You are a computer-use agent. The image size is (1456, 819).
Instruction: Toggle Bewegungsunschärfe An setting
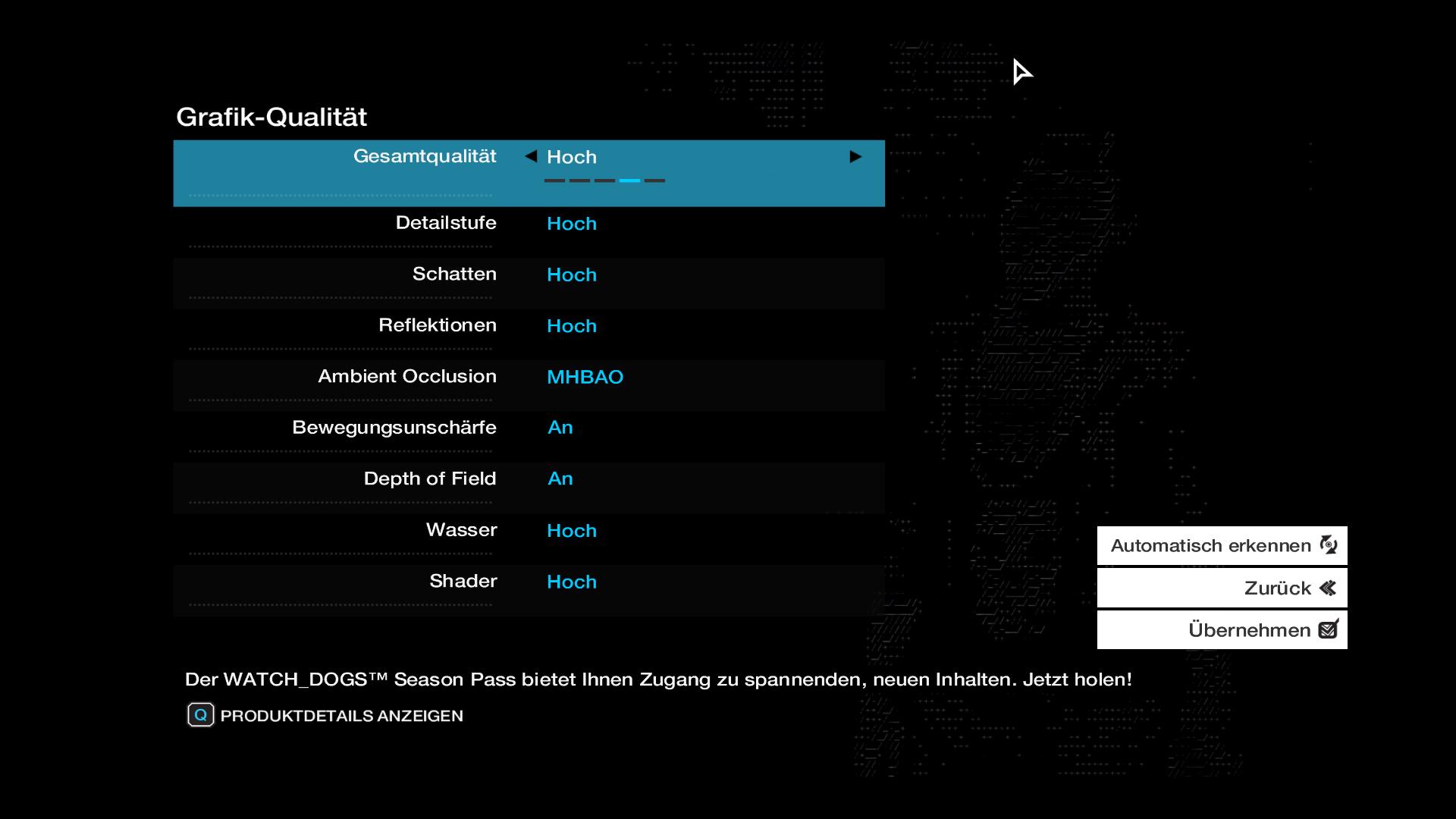[x=560, y=428]
